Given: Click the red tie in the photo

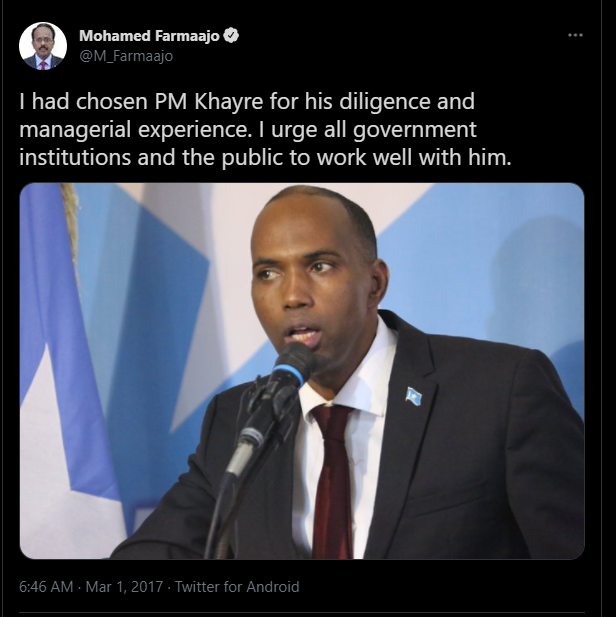Looking at the screenshot, I should coord(334,481).
